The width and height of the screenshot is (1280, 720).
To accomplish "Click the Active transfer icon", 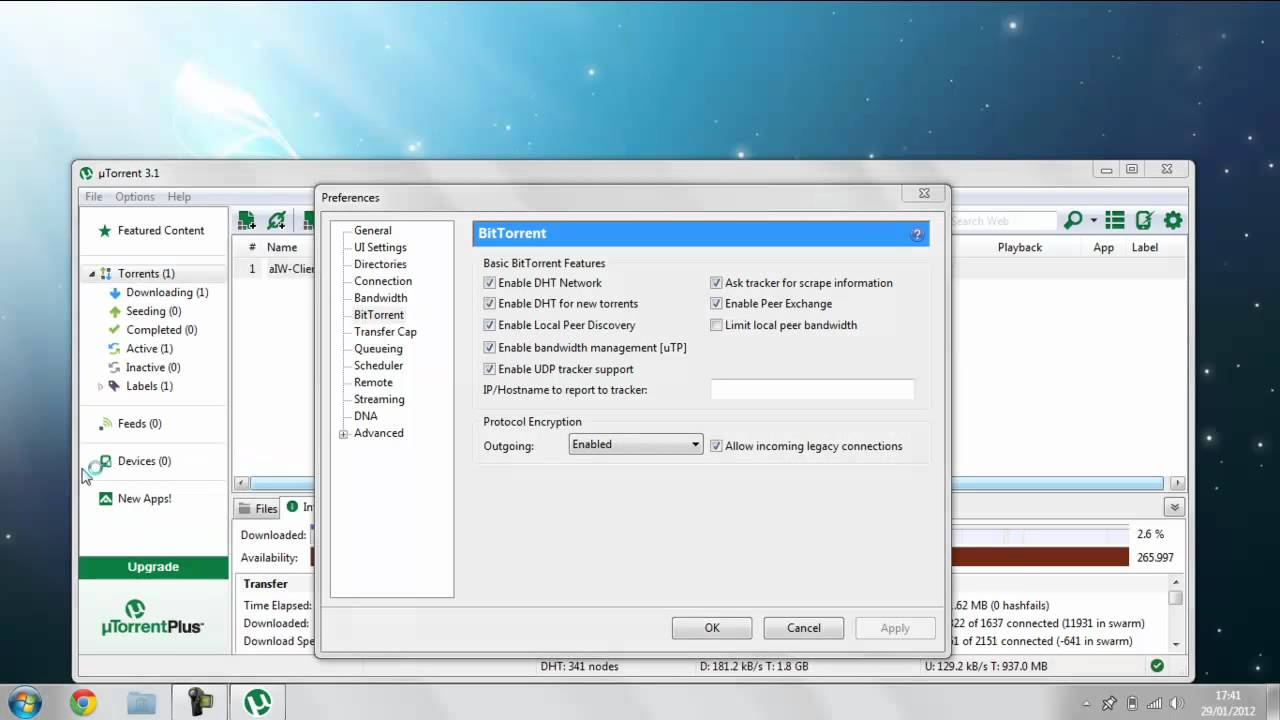I will (x=115, y=349).
